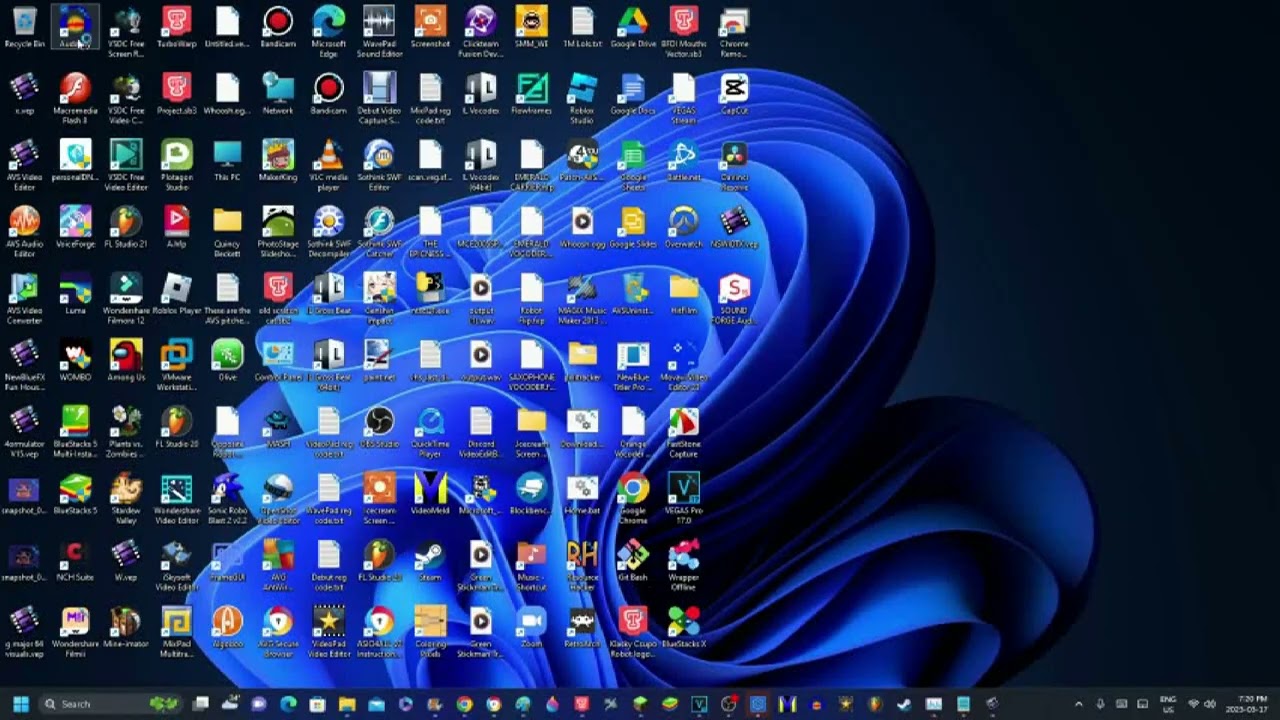Launch the Overwatch shortcut
Viewport: 1280px width, 720px height.
[684, 227]
